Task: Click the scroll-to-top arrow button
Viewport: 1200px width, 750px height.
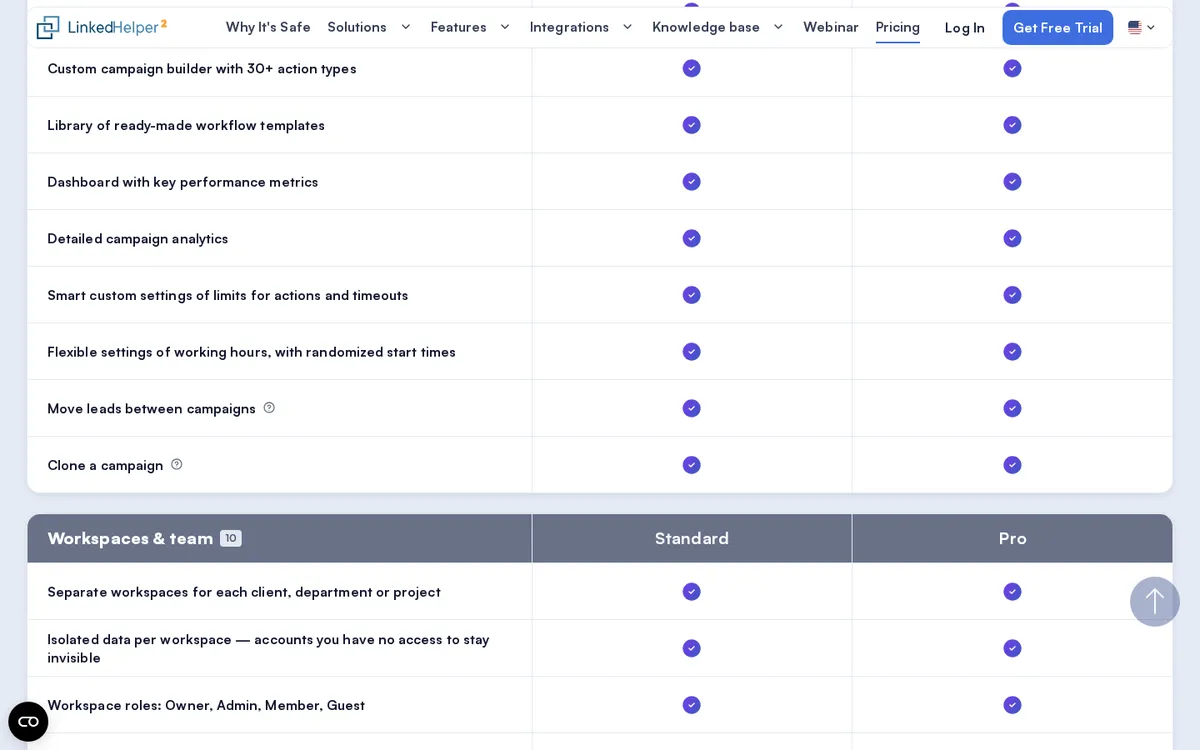Action: pyautogui.click(x=1155, y=602)
